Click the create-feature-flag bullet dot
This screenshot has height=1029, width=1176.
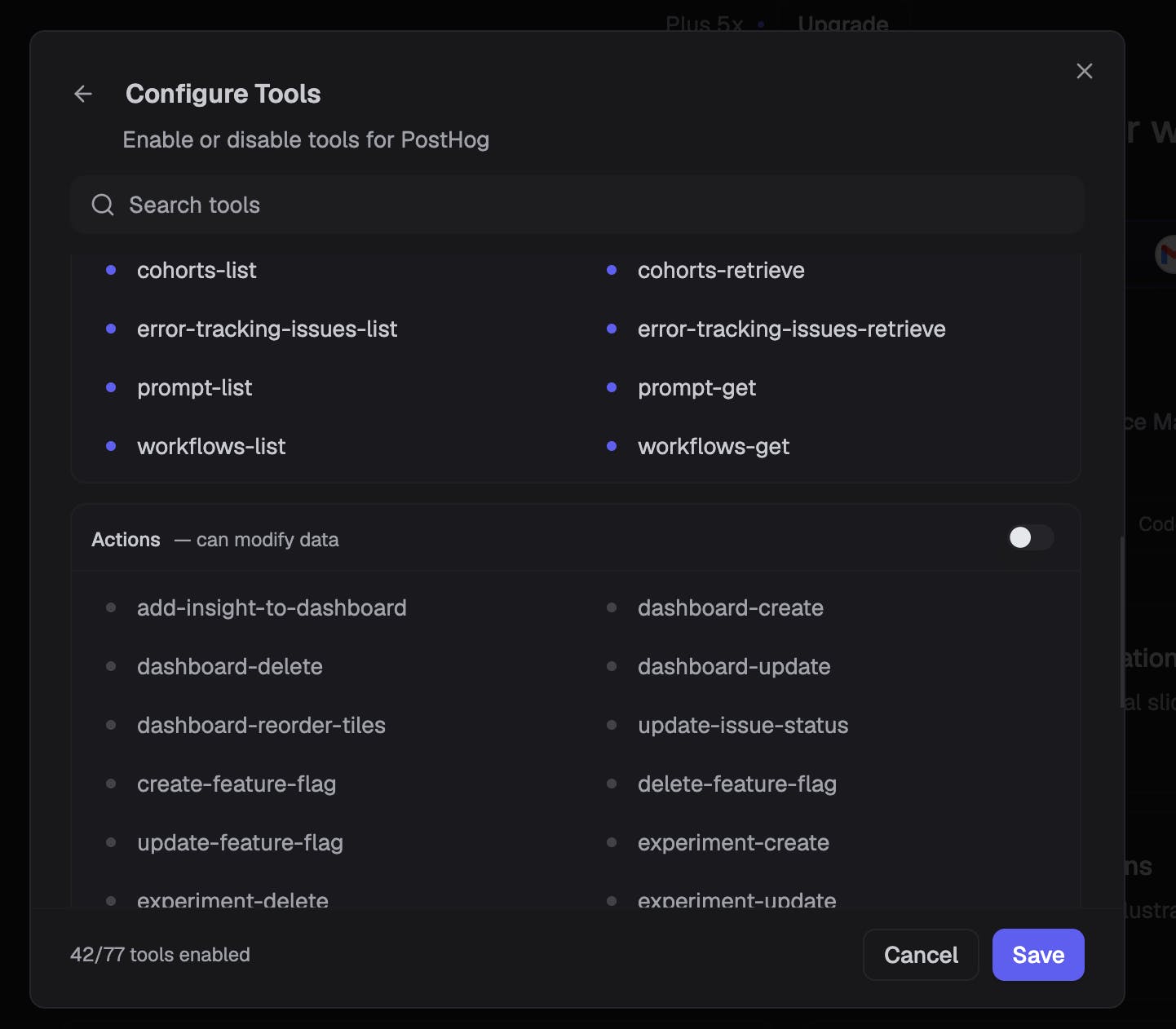point(111,784)
